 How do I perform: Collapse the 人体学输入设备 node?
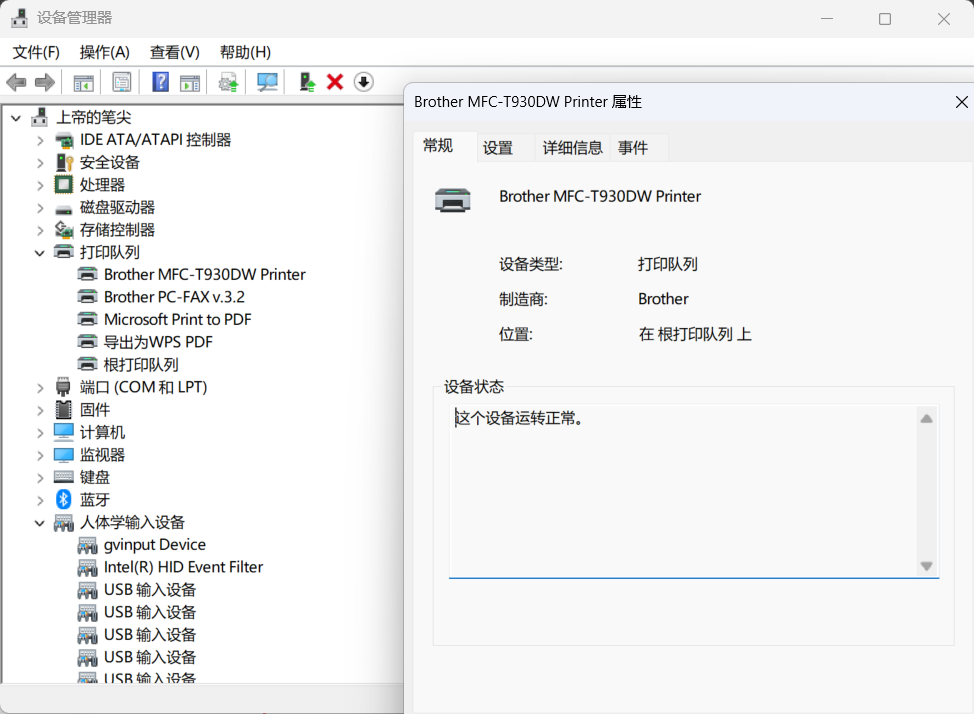tap(40, 523)
